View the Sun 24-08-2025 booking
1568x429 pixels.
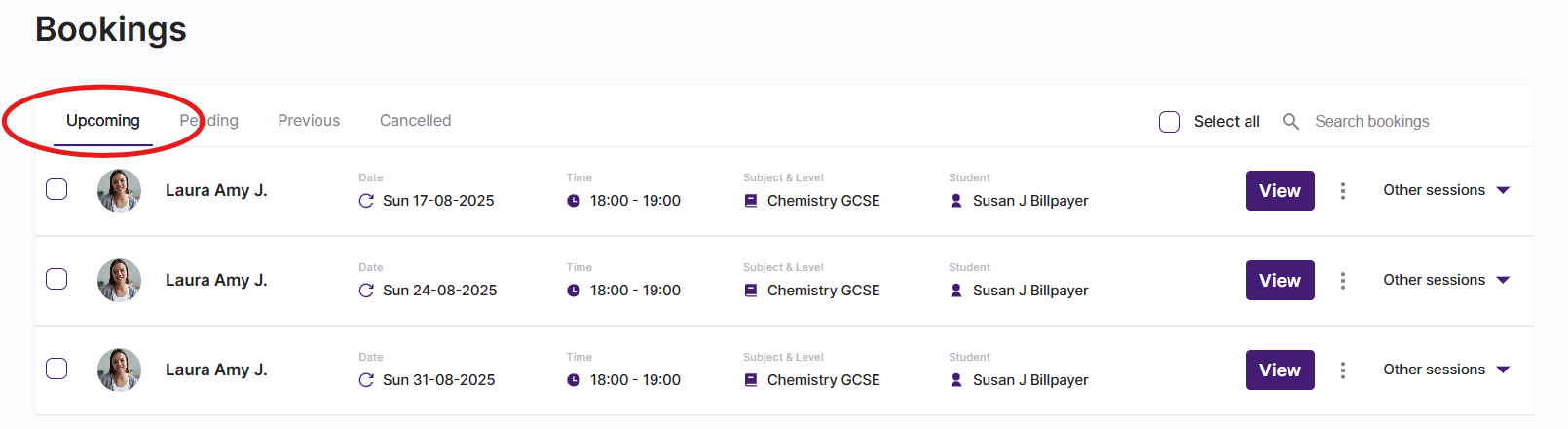[1280, 281]
